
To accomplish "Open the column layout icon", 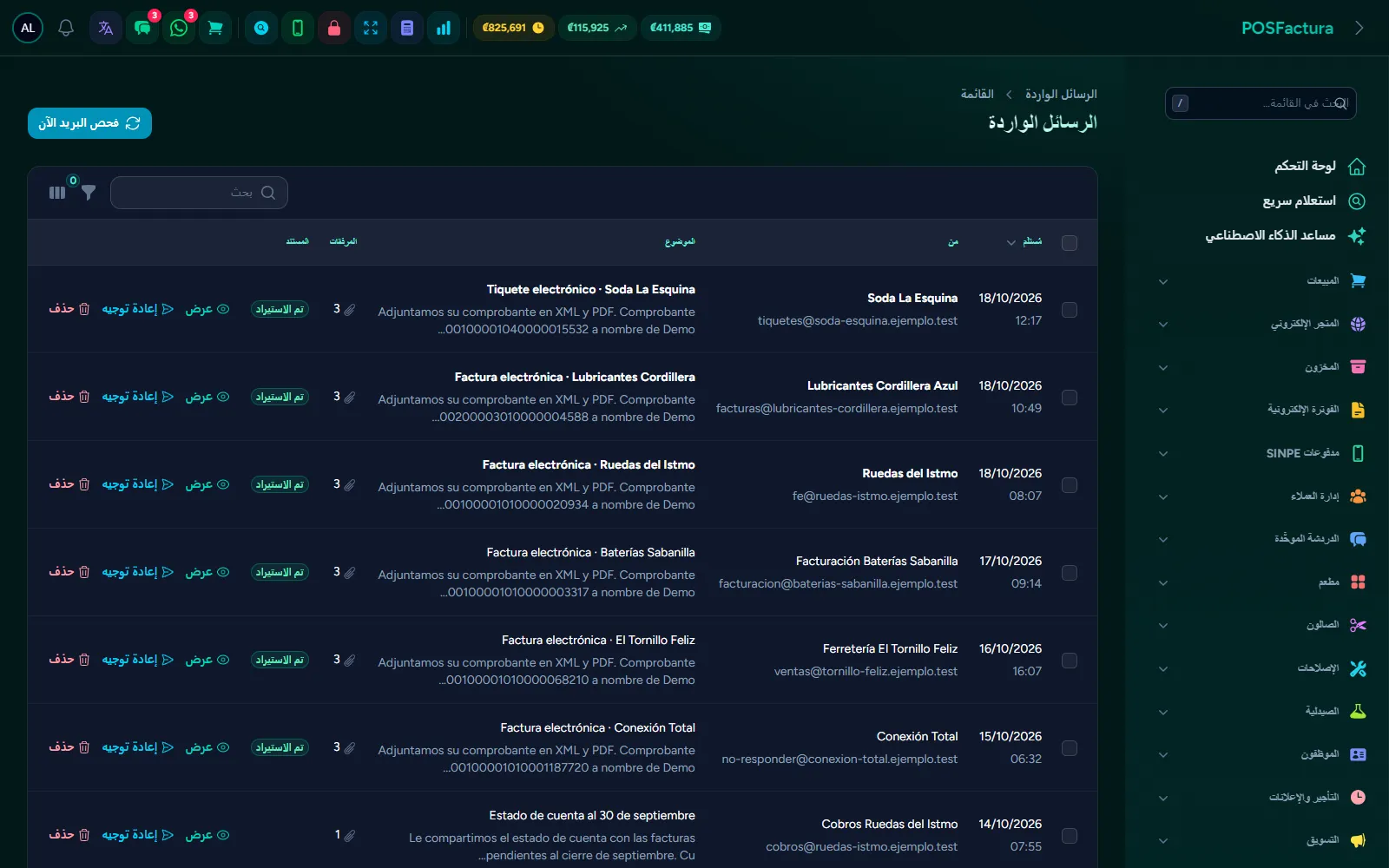I will [x=57, y=193].
